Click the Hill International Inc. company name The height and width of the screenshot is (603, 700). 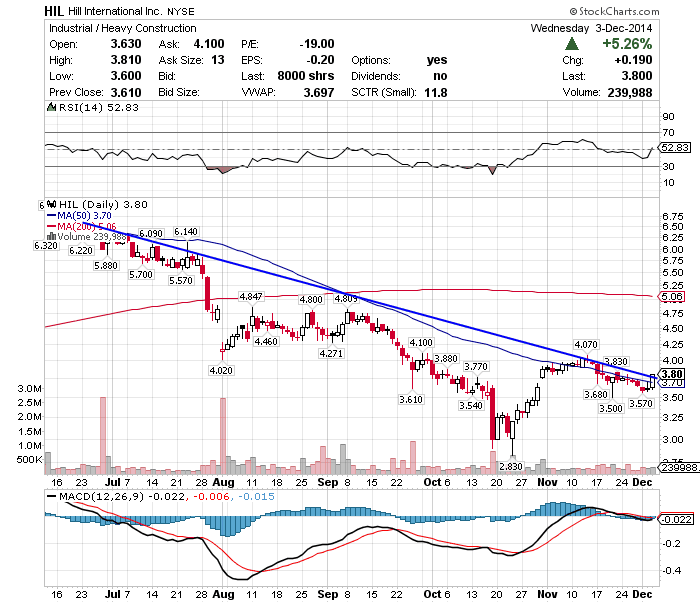coord(115,11)
